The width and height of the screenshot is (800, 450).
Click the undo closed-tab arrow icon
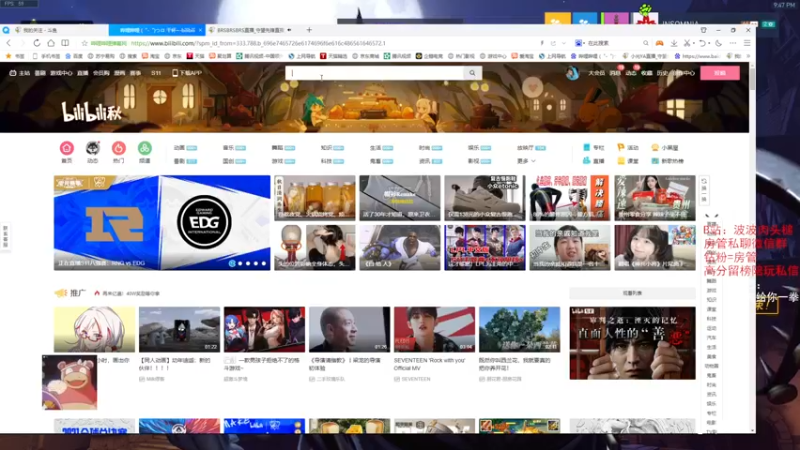[x=703, y=43]
